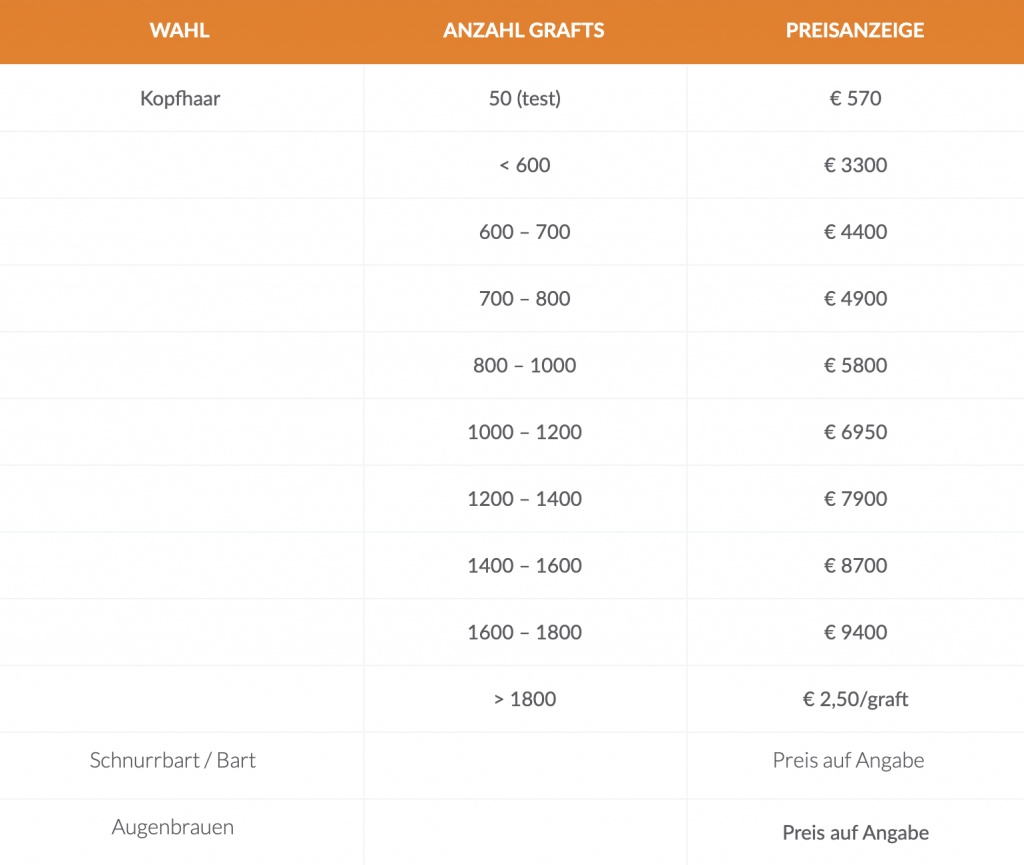Select the 1000 – 1200 grafts range

tap(524, 432)
